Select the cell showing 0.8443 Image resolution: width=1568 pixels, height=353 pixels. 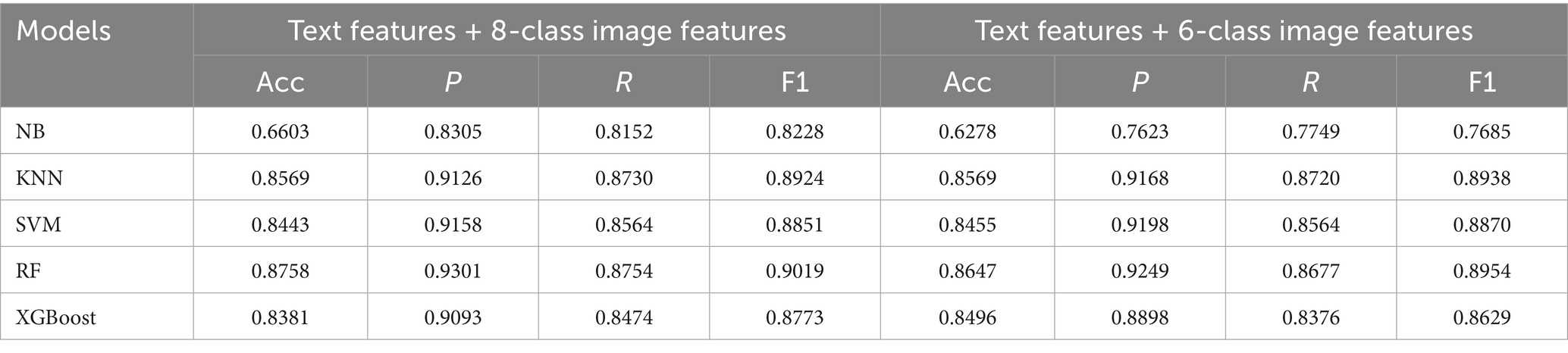(x=281, y=224)
